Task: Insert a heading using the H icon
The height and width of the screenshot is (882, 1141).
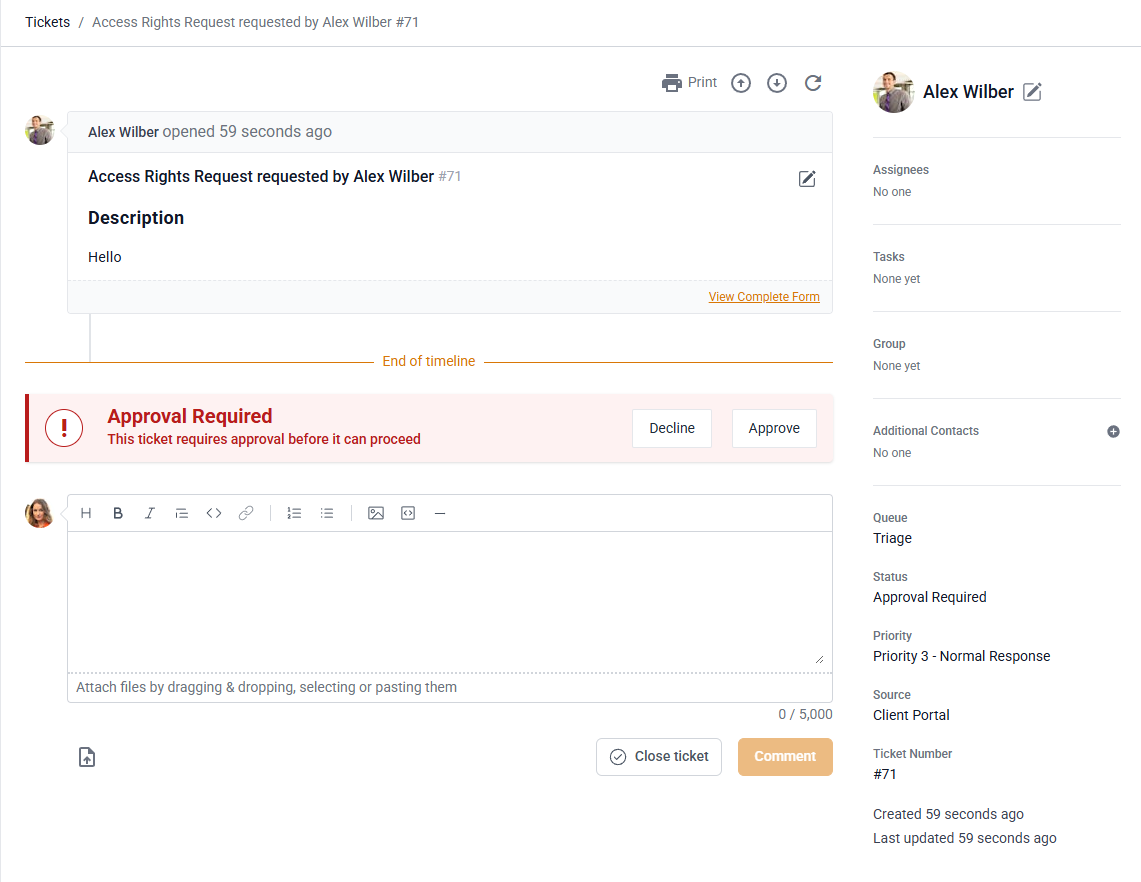Action: [86, 513]
